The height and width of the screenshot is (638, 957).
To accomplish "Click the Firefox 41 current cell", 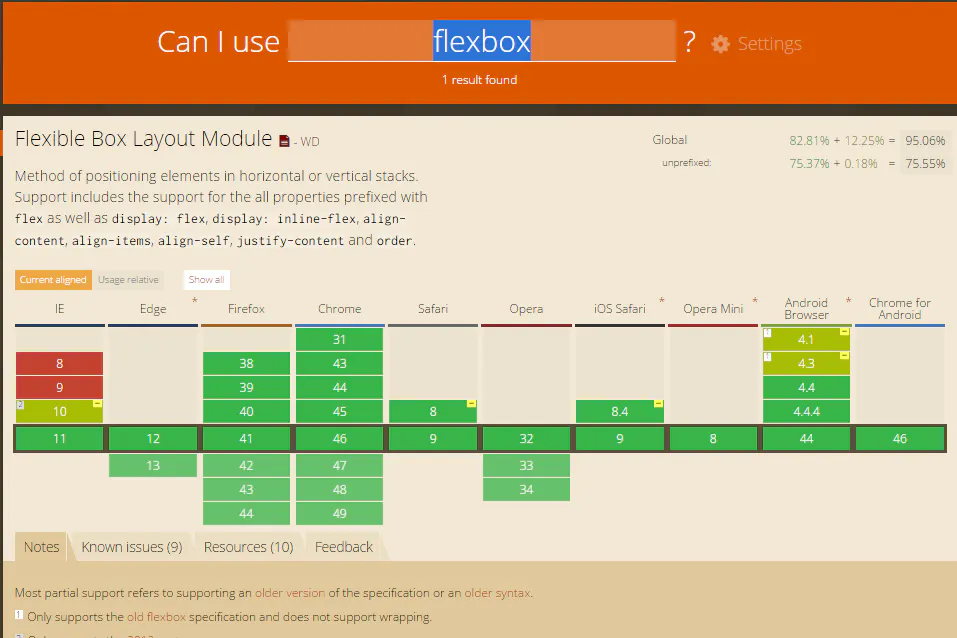I will pyautogui.click(x=246, y=438).
